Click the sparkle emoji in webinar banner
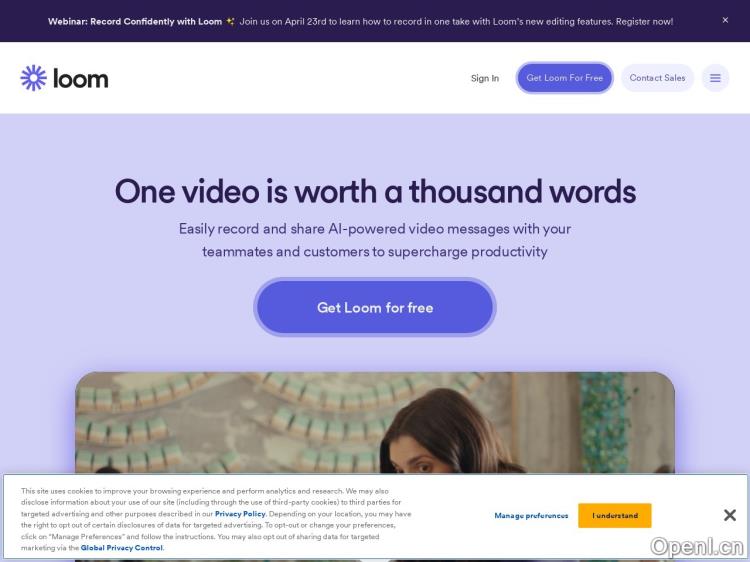This screenshot has width=750, height=562. (230, 22)
